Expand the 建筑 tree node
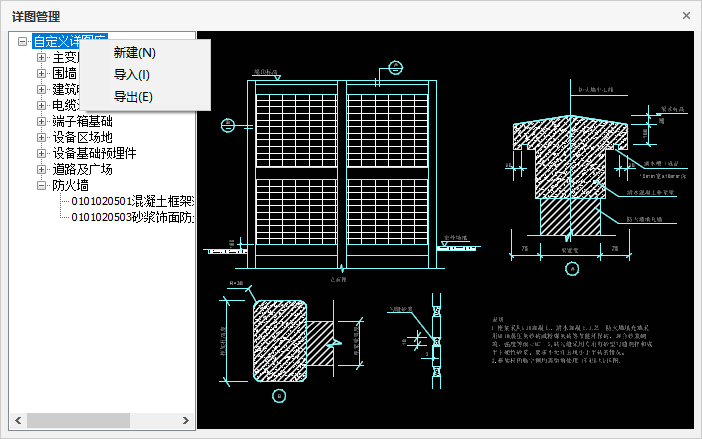This screenshot has height=439, width=702. click(42, 90)
